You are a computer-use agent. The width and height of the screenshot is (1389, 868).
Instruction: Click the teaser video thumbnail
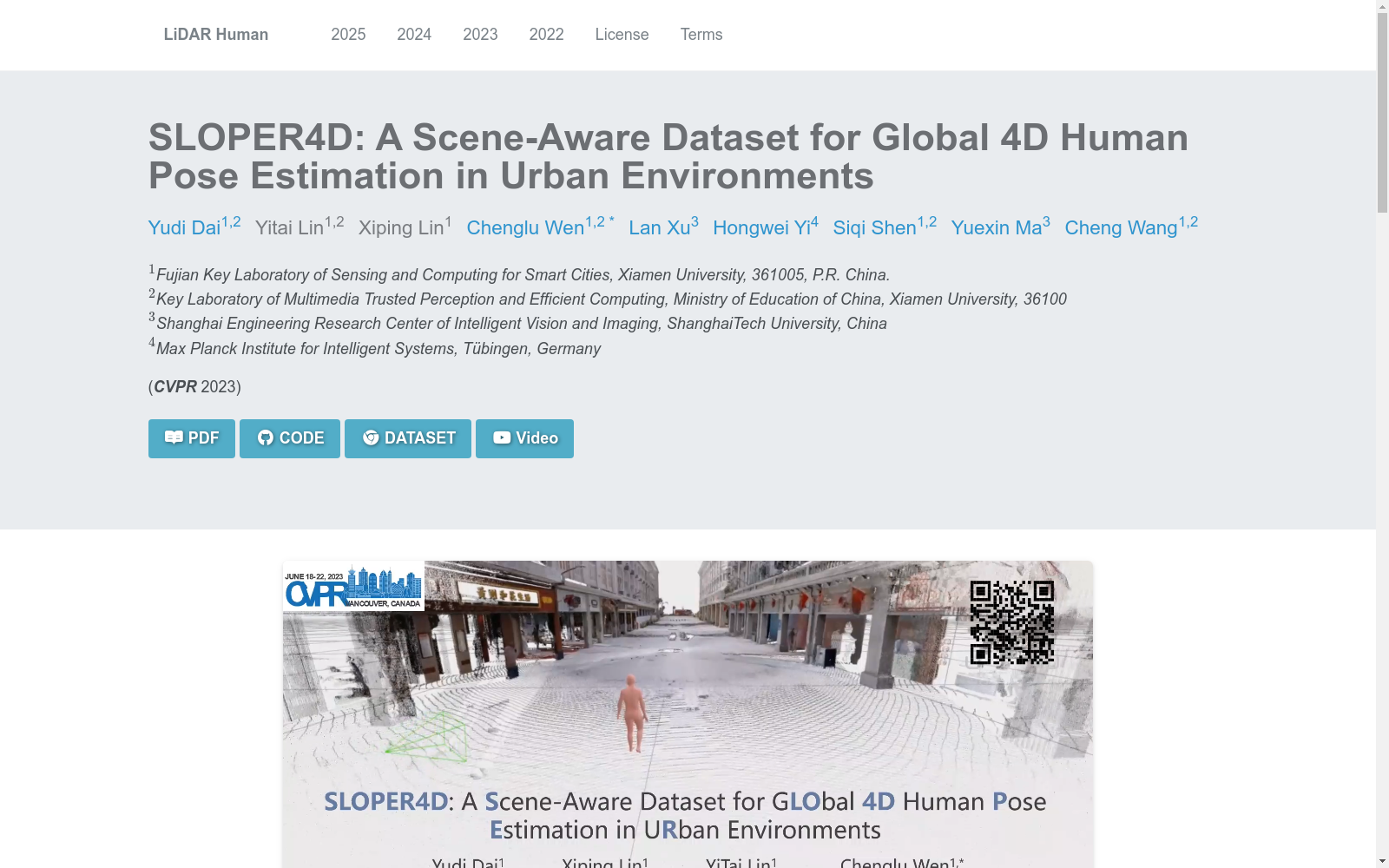[x=688, y=714]
